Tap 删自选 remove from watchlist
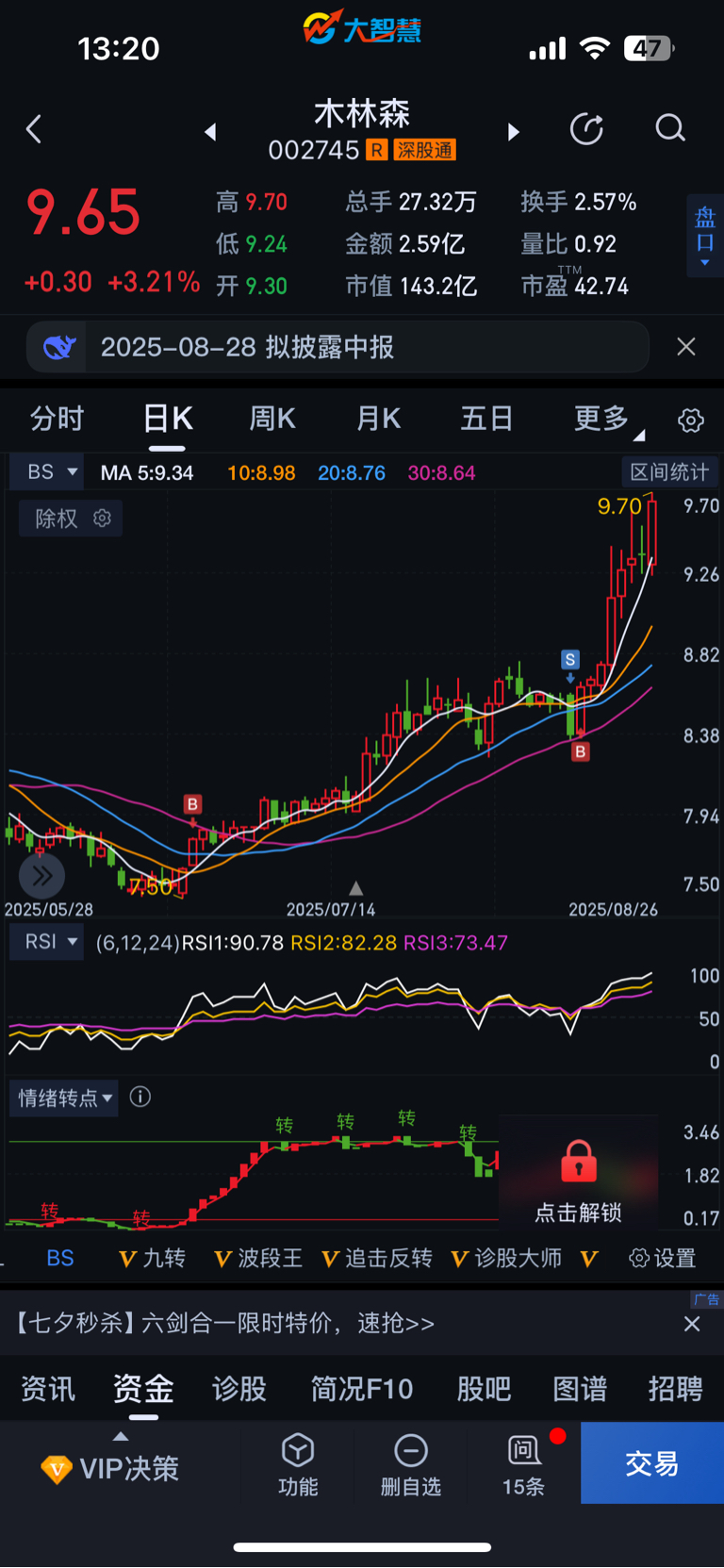Screen dimensions: 724x1568 pos(411,1464)
